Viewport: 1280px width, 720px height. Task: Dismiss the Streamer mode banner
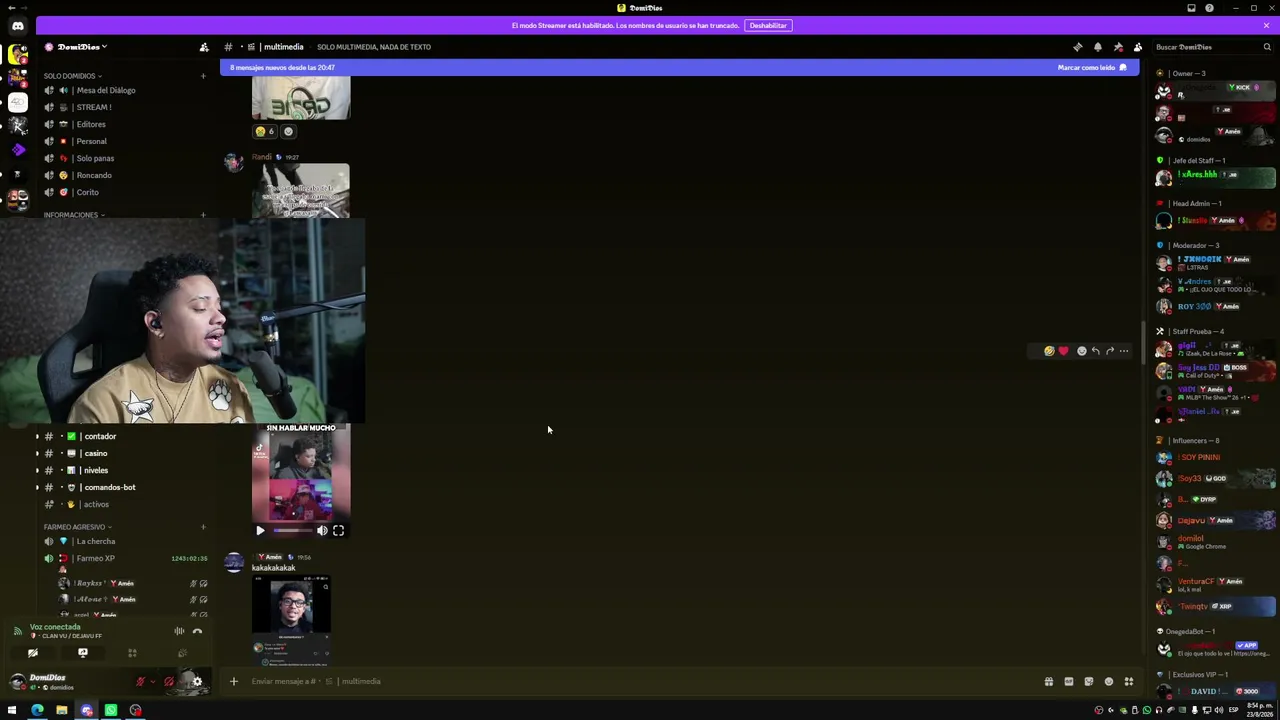[x=1266, y=25]
